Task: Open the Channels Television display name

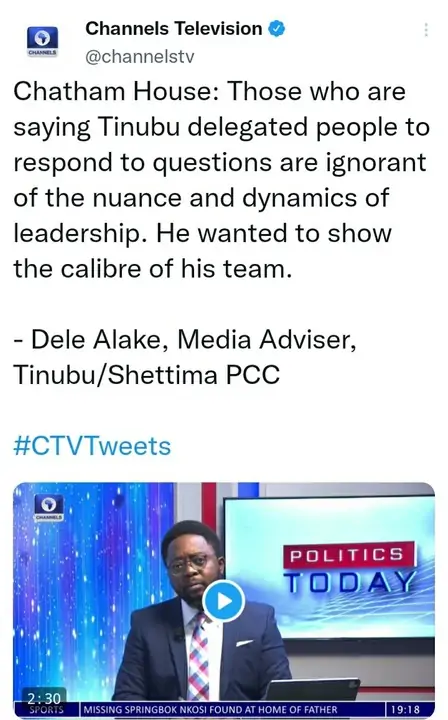Action: coord(174,28)
